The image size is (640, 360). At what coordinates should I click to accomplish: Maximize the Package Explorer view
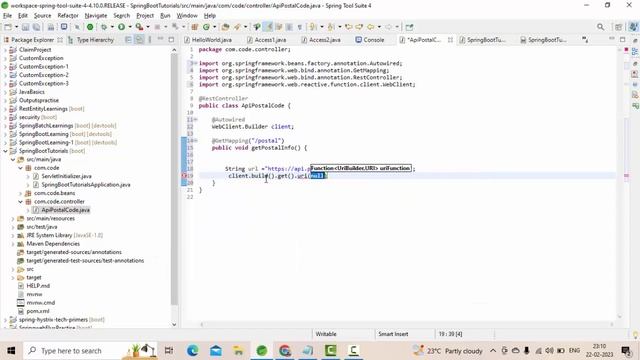click(x=171, y=40)
